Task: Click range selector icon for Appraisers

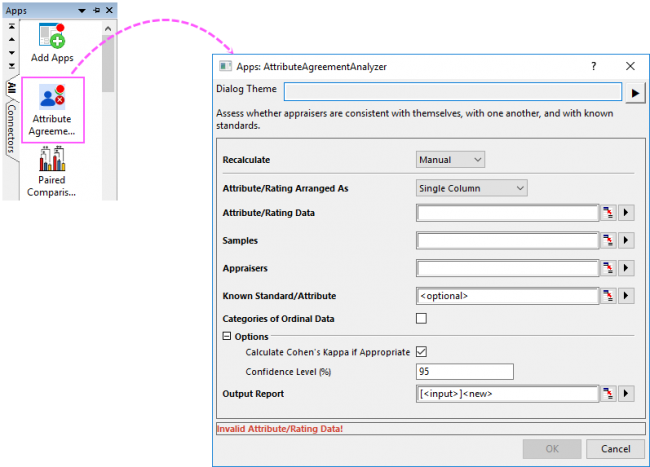Action: (608, 268)
